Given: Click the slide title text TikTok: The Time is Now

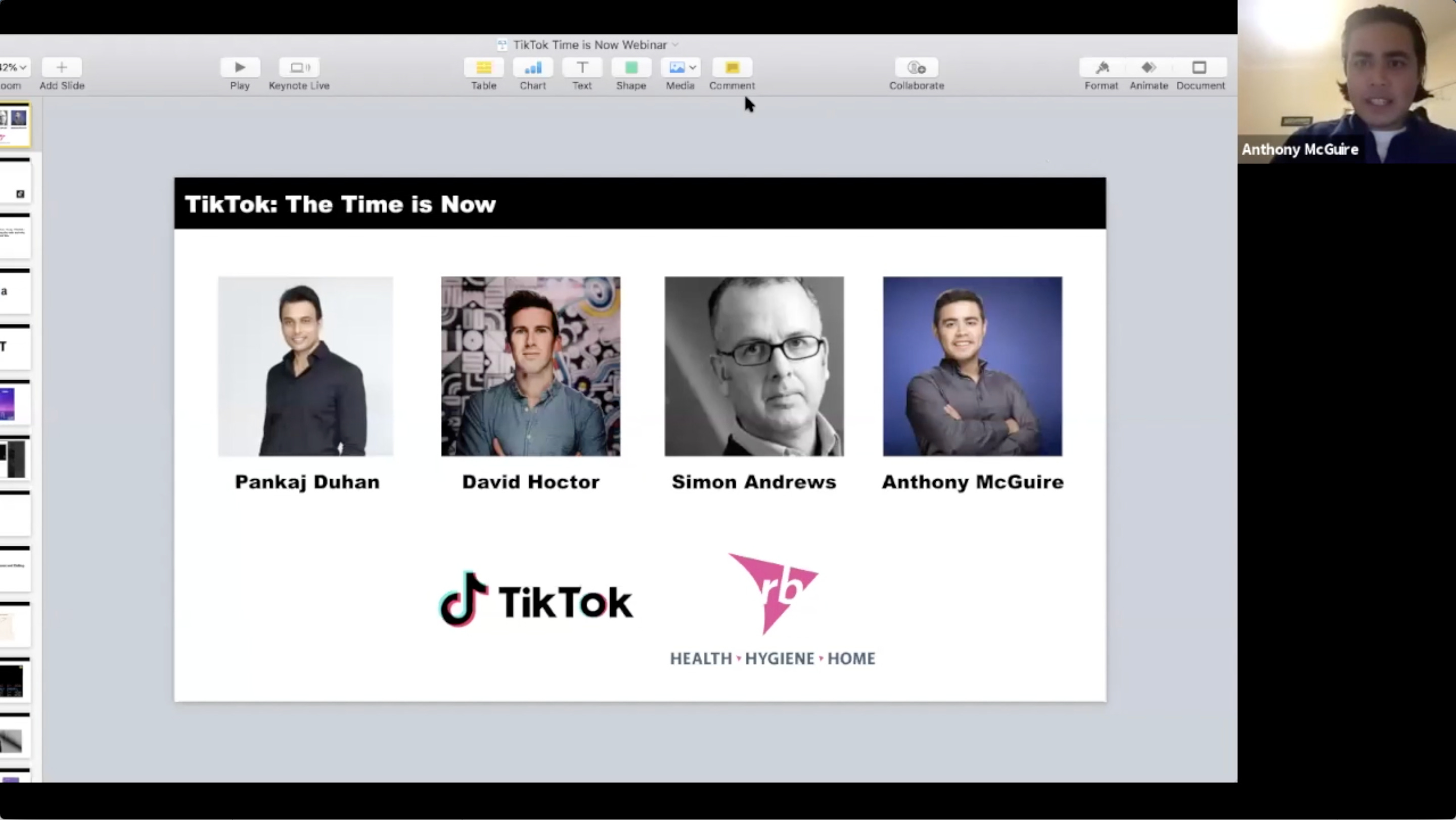Looking at the screenshot, I should (x=340, y=204).
